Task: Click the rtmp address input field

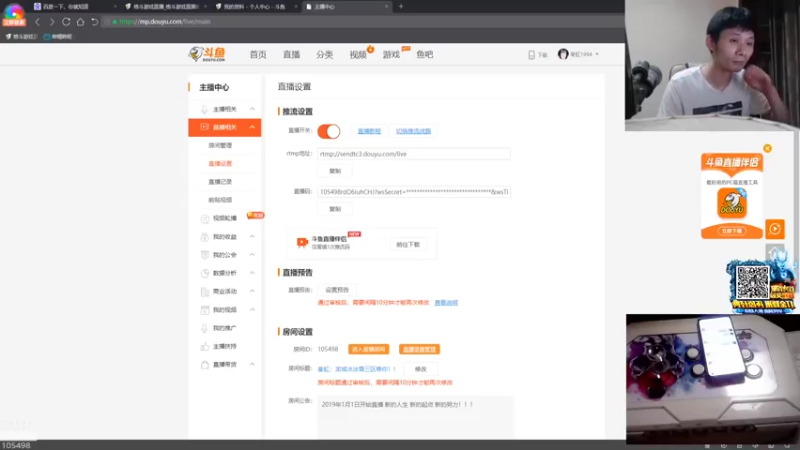Action: click(414, 154)
